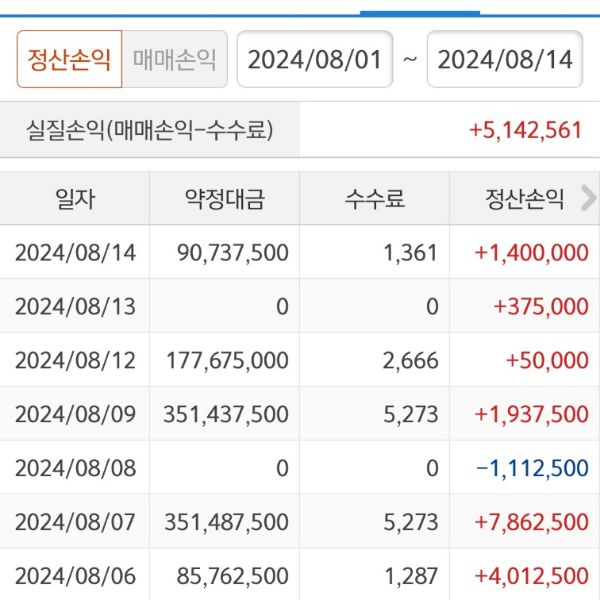Select the 정산손익 toggle button
The width and height of the screenshot is (600, 600).
(69, 59)
